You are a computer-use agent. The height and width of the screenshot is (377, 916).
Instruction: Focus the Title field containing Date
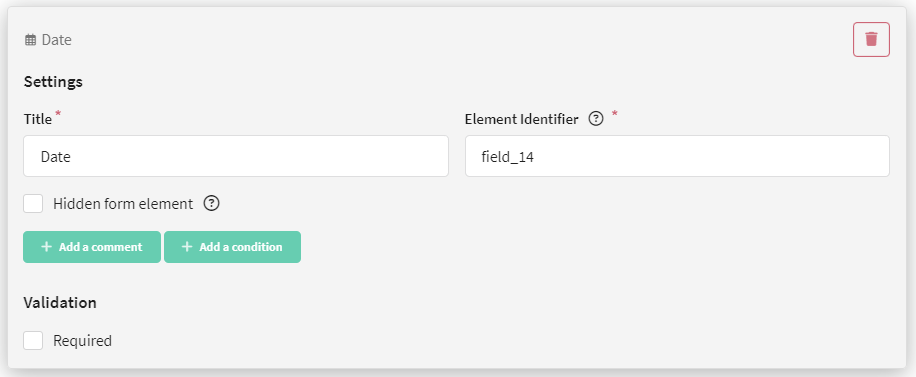[x=236, y=156]
